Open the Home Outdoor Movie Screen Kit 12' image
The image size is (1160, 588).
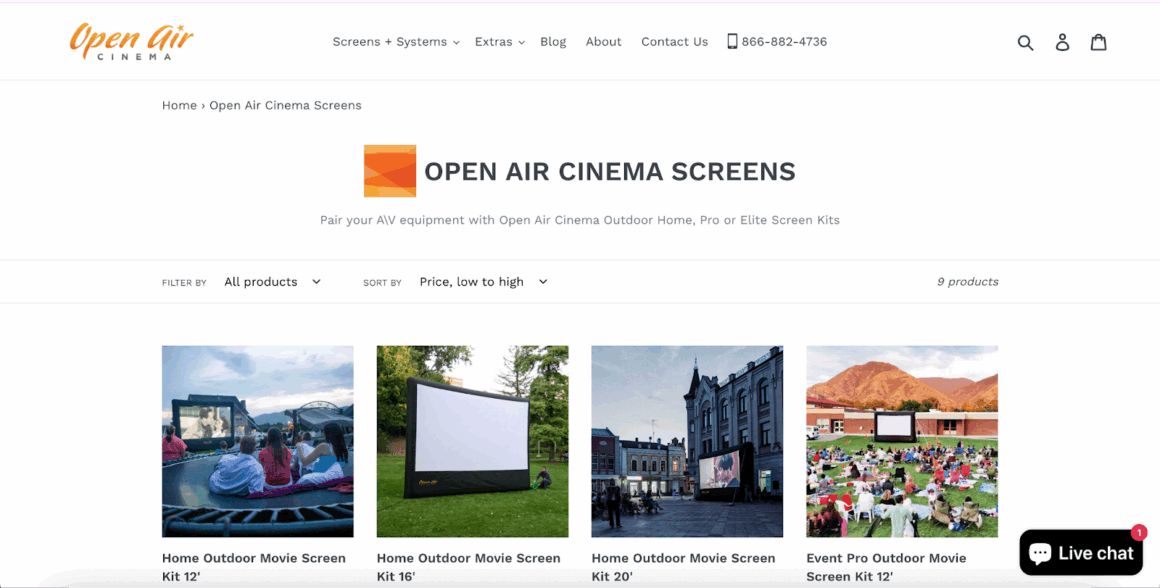pyautogui.click(x=258, y=441)
